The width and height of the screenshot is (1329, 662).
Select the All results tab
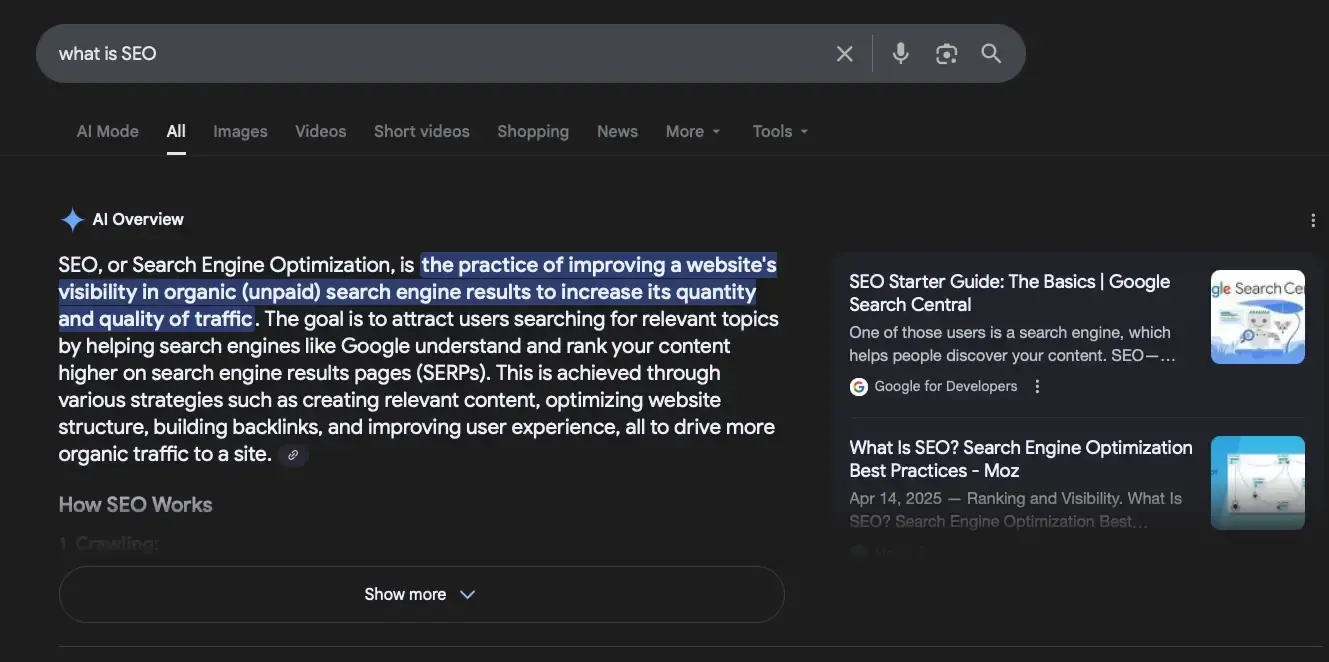176,131
